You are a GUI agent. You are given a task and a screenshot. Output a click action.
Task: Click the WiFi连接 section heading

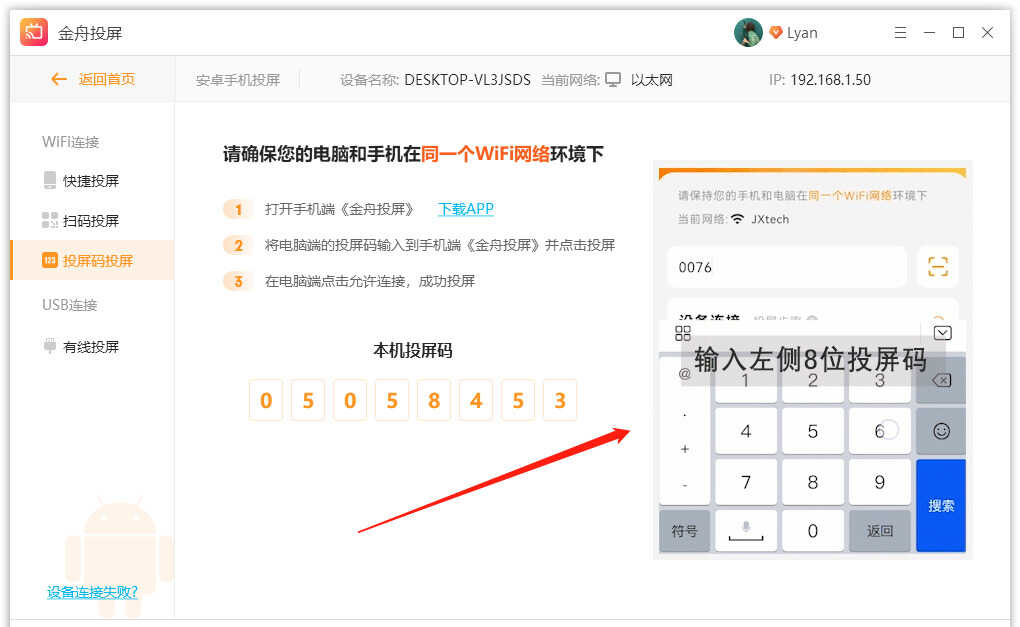click(x=70, y=142)
